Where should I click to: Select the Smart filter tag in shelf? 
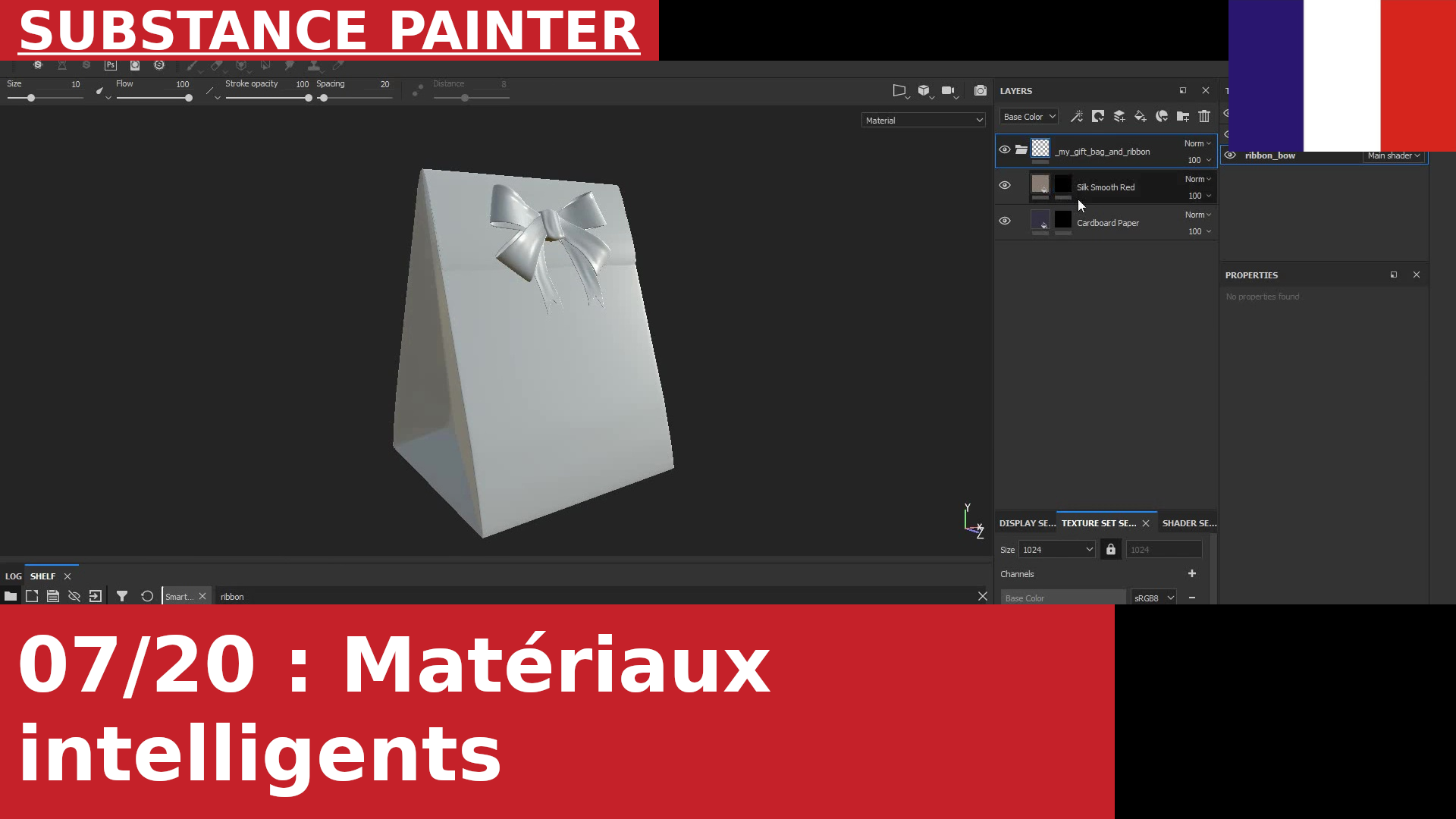(179, 596)
